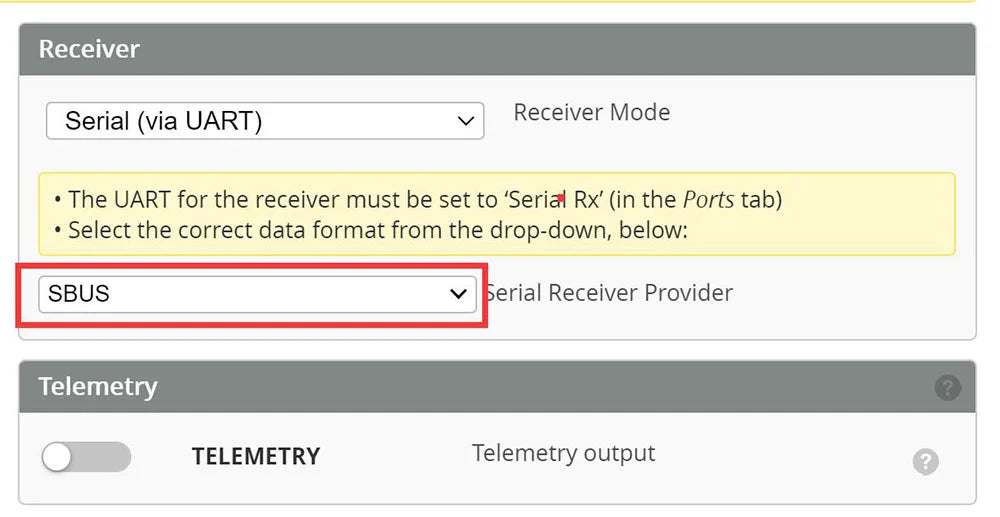Click the Telemetry output description text

click(x=563, y=453)
